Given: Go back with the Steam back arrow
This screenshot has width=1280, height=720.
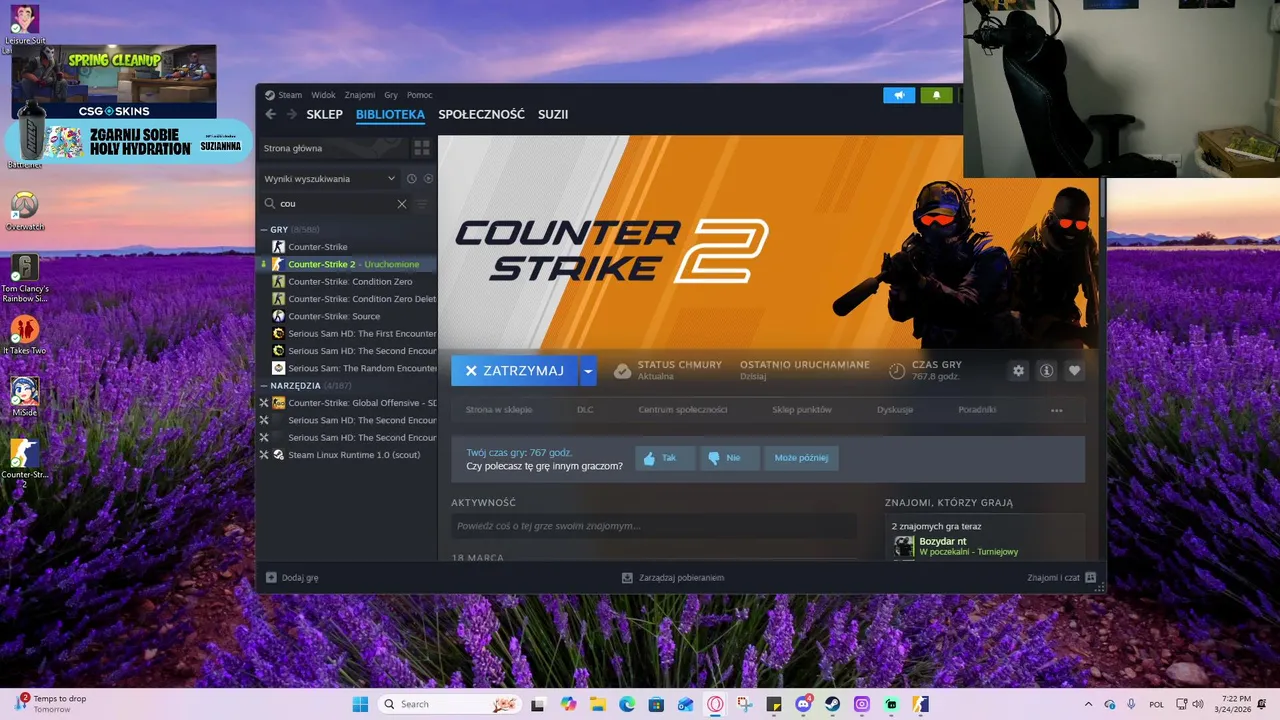Looking at the screenshot, I should point(270,114).
